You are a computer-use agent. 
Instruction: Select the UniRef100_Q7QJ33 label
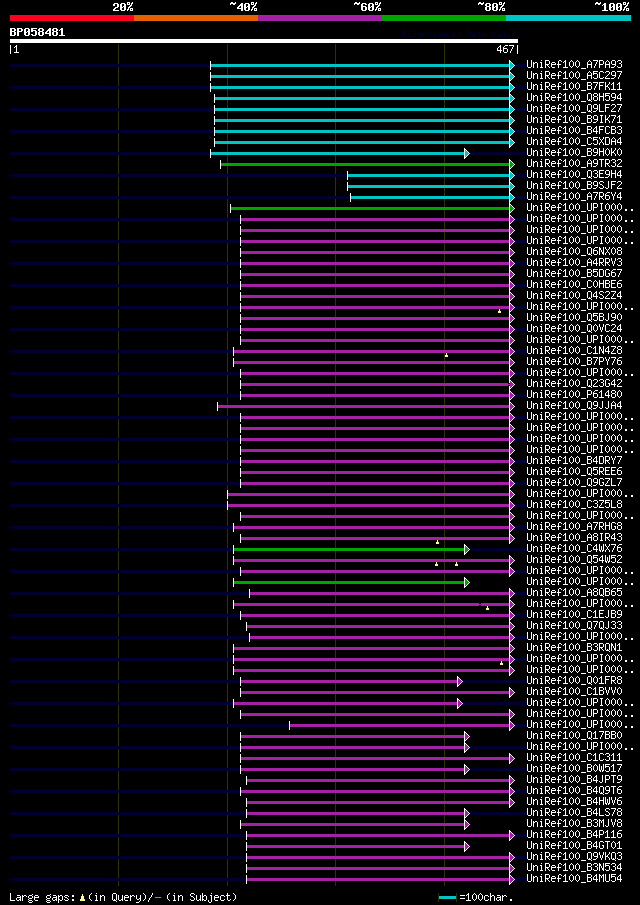pyautogui.click(x=574, y=624)
